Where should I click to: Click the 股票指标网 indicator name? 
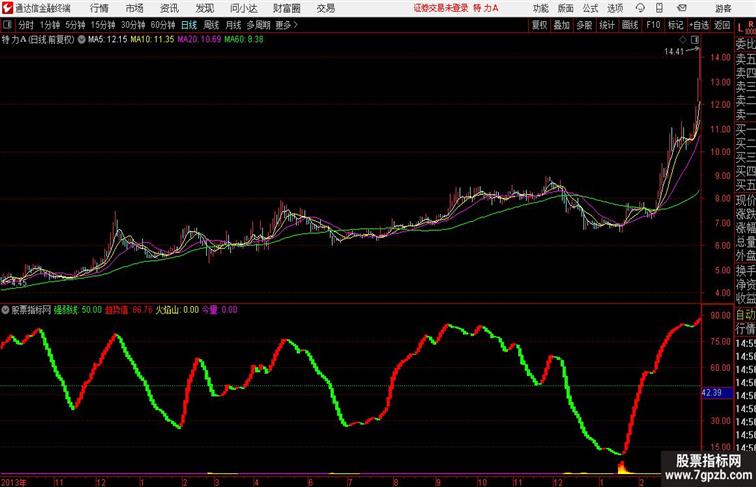pyautogui.click(x=31, y=310)
